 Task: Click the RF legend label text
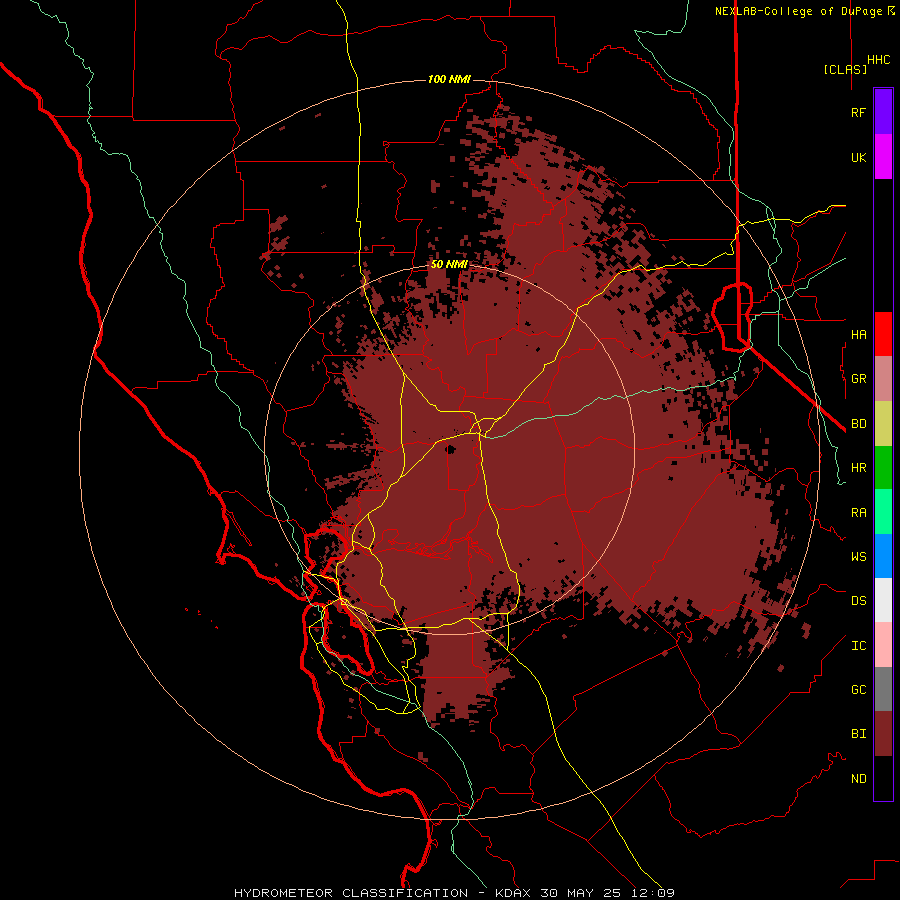coord(859,112)
